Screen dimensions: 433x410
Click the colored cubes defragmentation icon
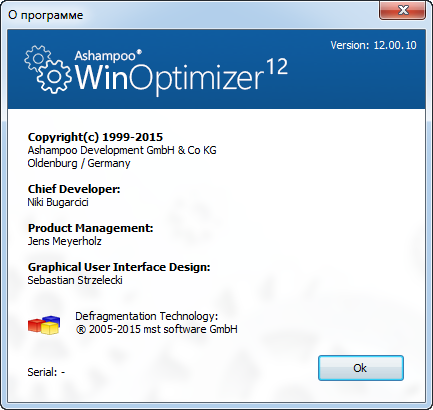pos(44,325)
